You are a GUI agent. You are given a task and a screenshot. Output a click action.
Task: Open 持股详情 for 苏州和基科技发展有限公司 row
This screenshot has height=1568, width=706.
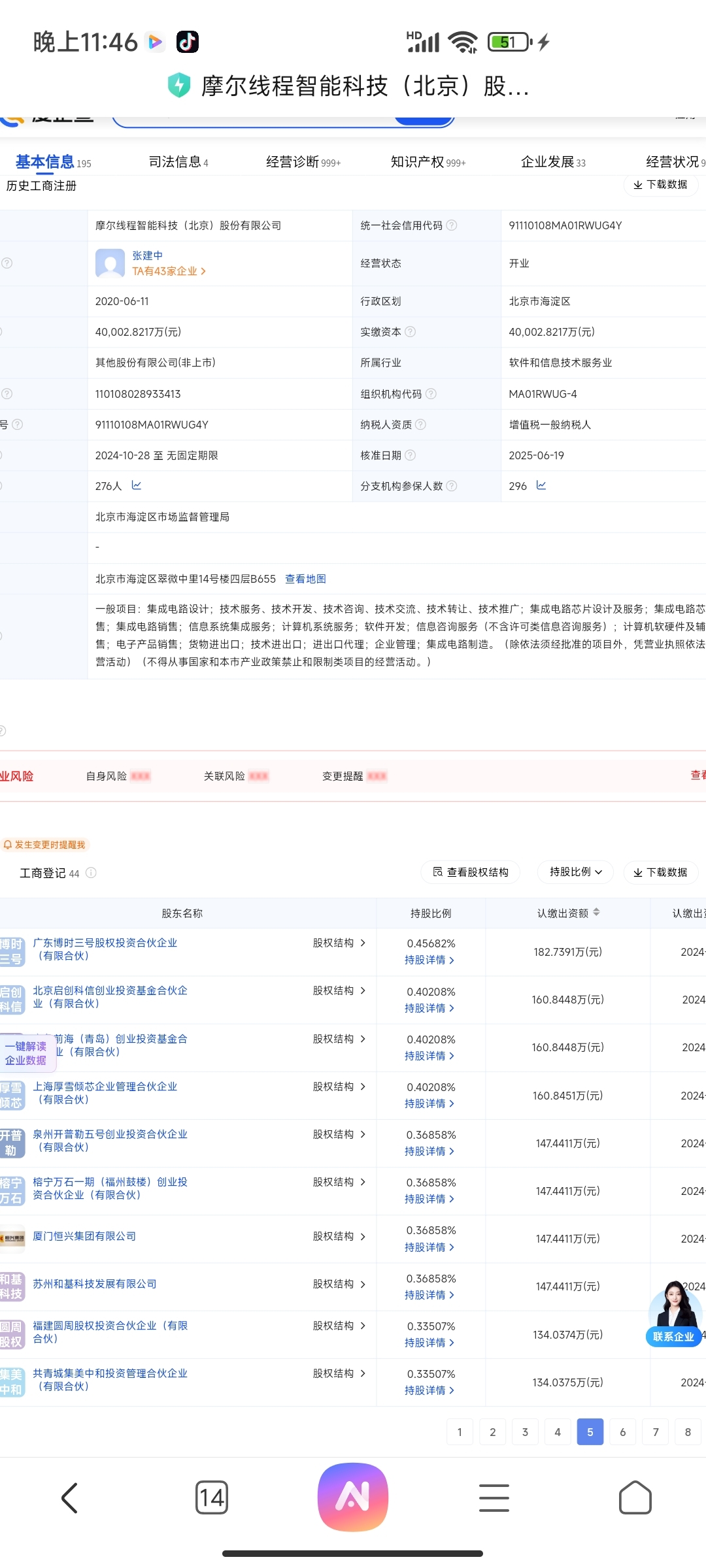tap(429, 1295)
